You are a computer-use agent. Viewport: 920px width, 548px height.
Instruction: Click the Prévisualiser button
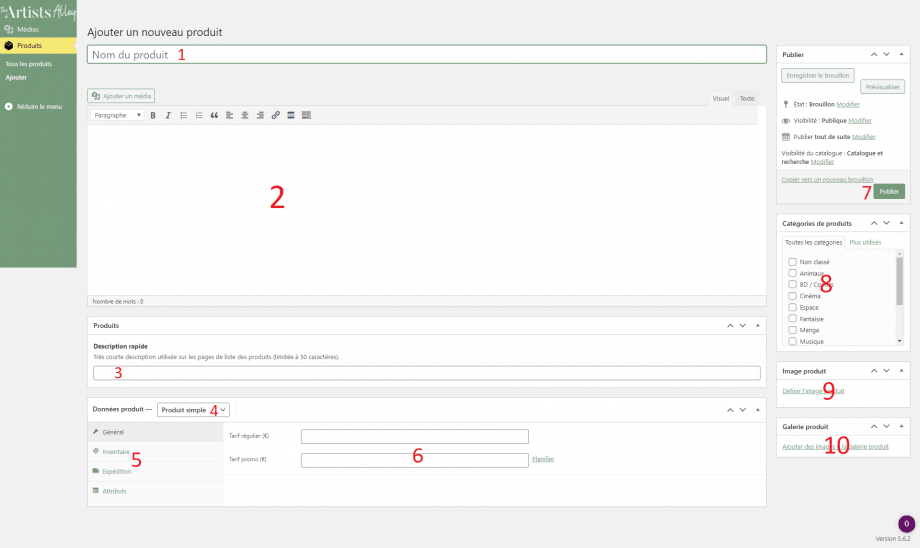pos(882,87)
